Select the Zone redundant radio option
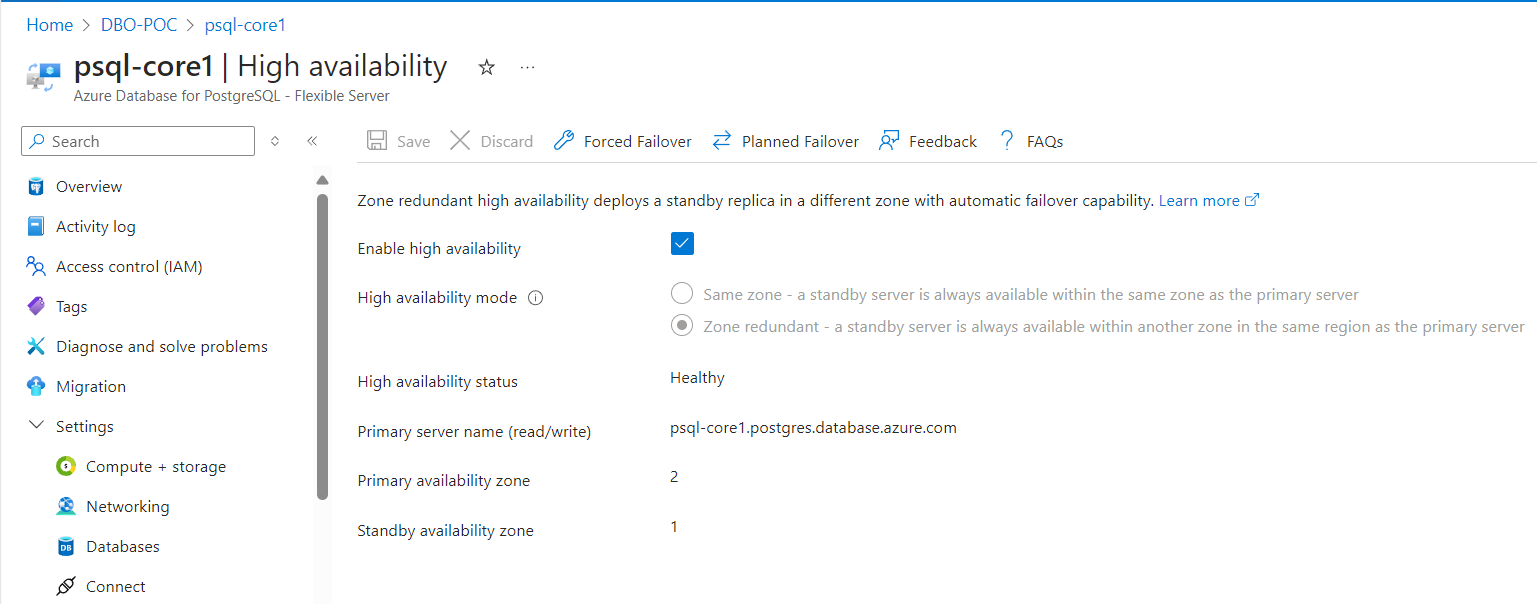The image size is (1537, 604). pyautogui.click(x=682, y=325)
